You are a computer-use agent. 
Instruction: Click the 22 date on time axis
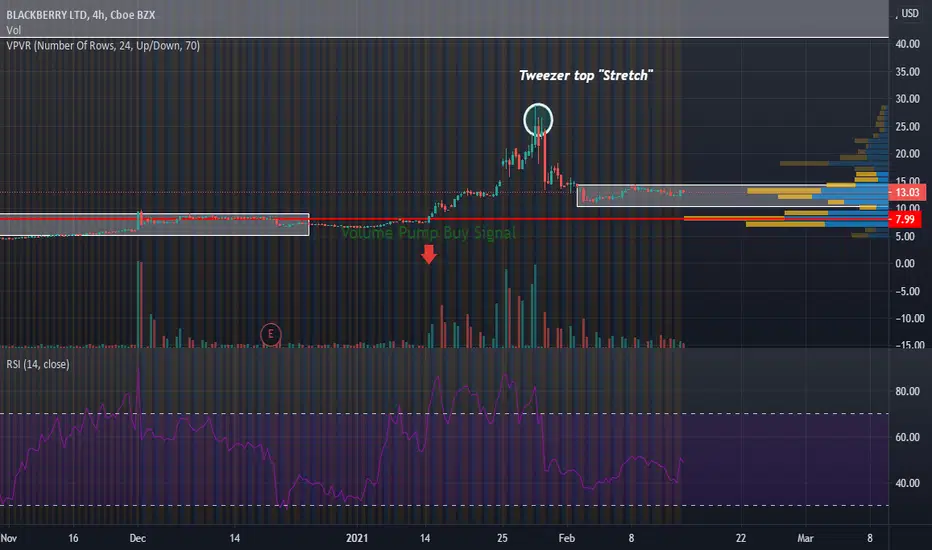click(x=741, y=538)
